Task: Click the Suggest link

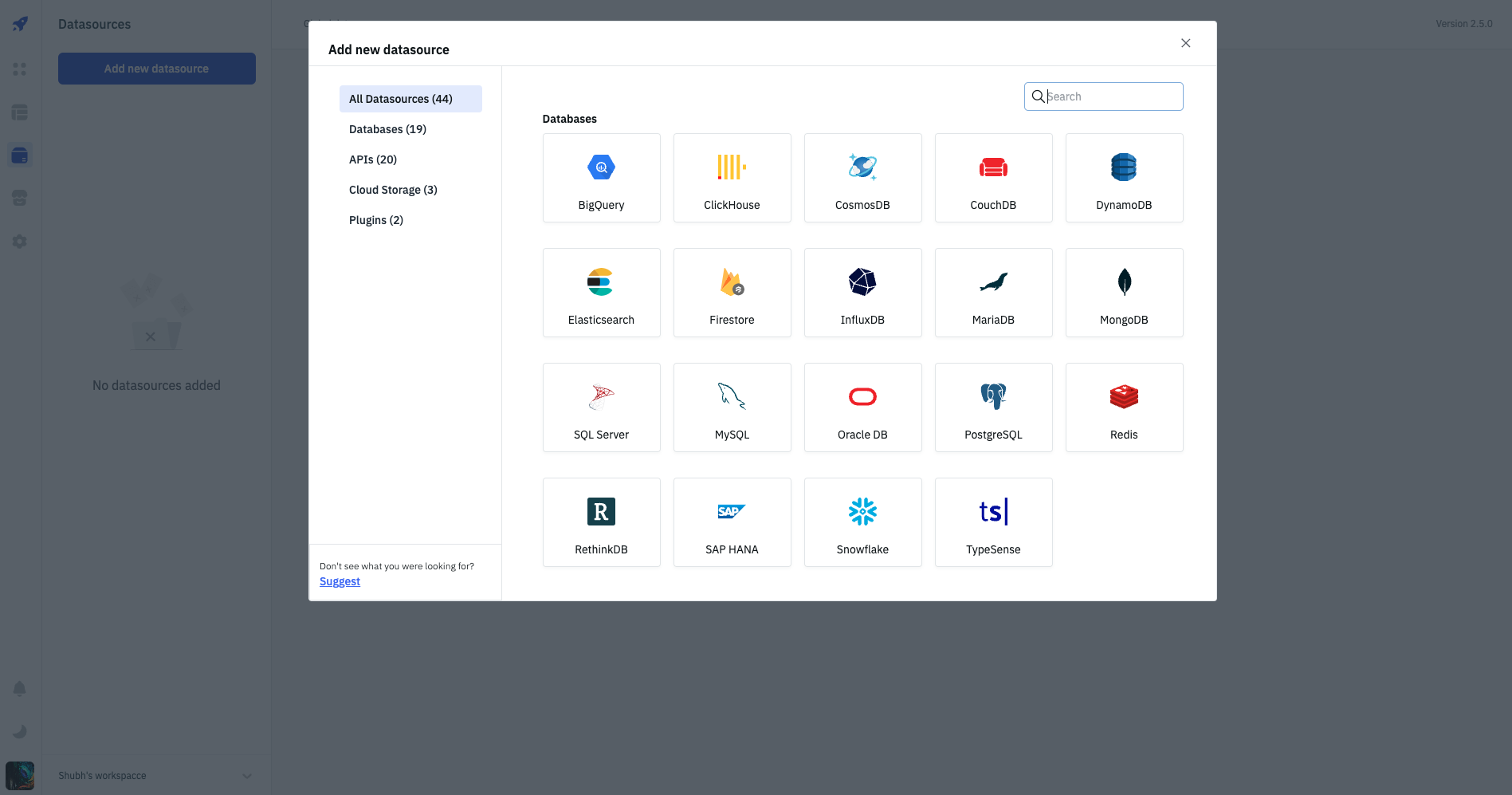Action: (340, 581)
